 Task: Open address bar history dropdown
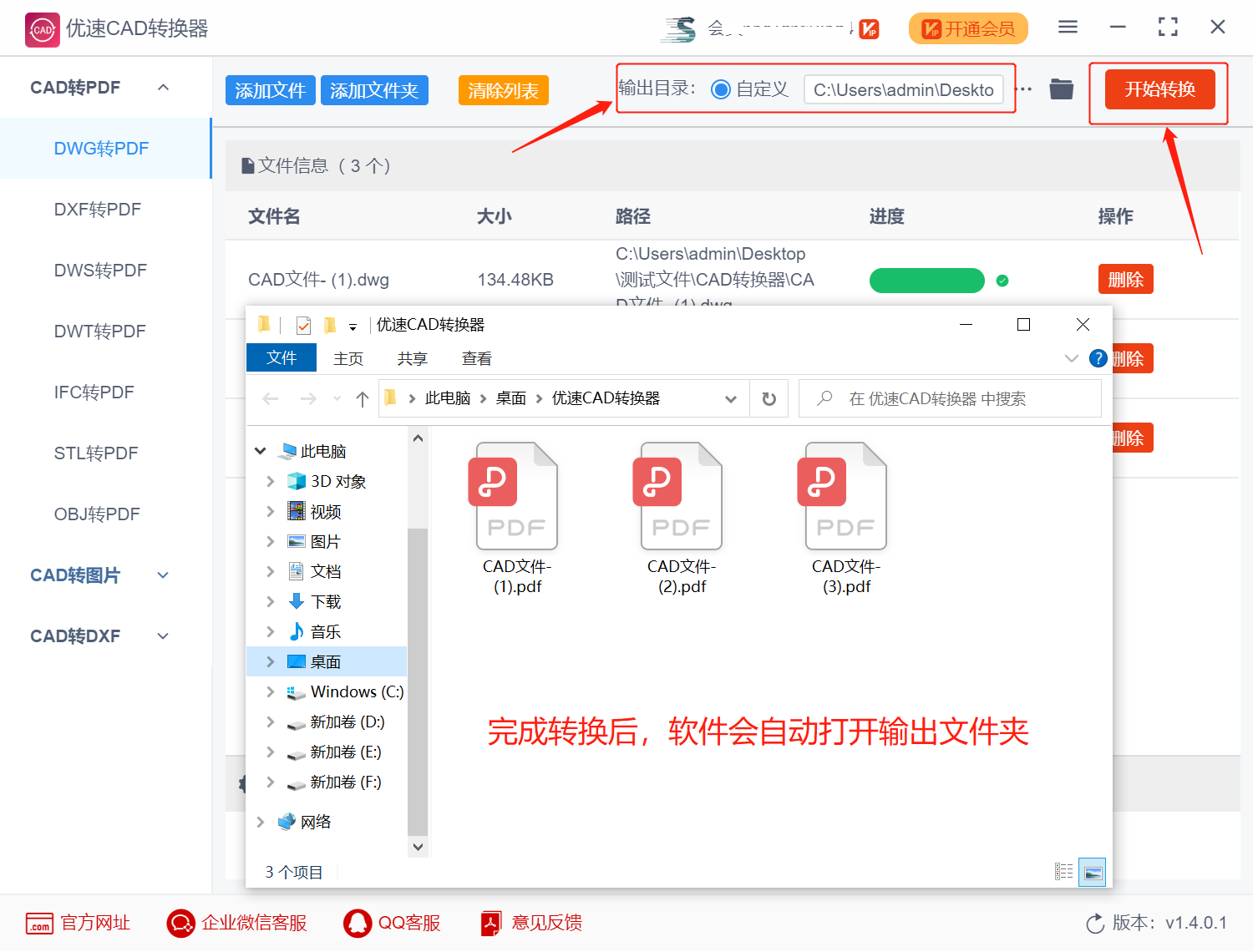(731, 399)
